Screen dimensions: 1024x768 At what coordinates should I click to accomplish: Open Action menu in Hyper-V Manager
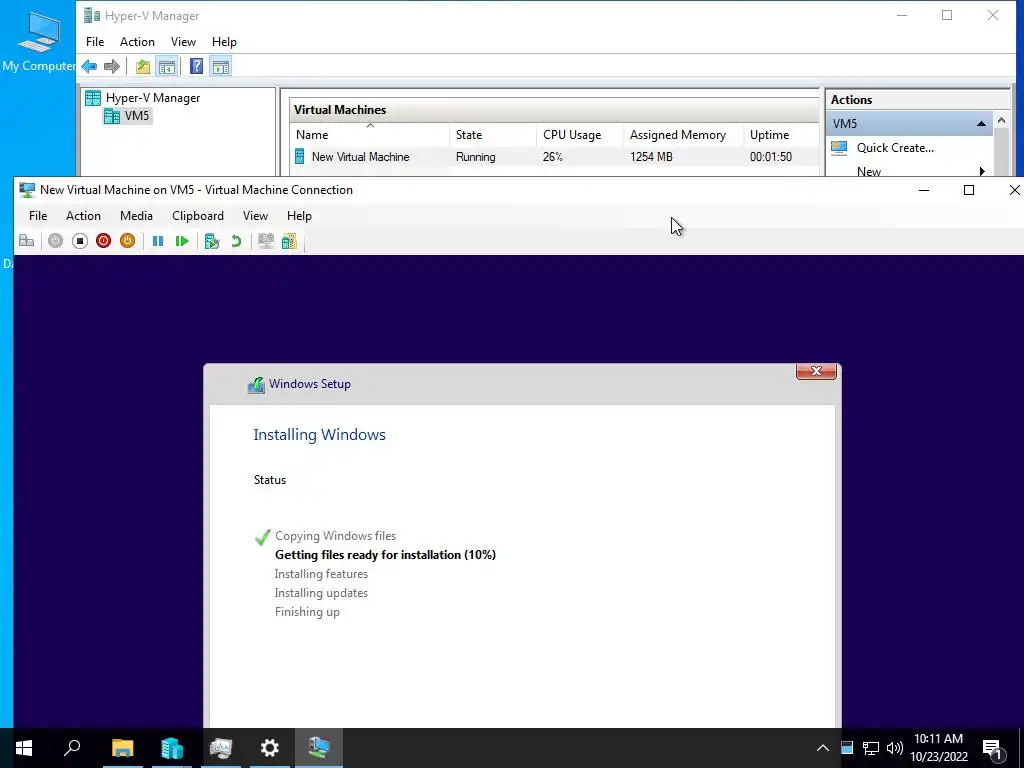point(137,42)
